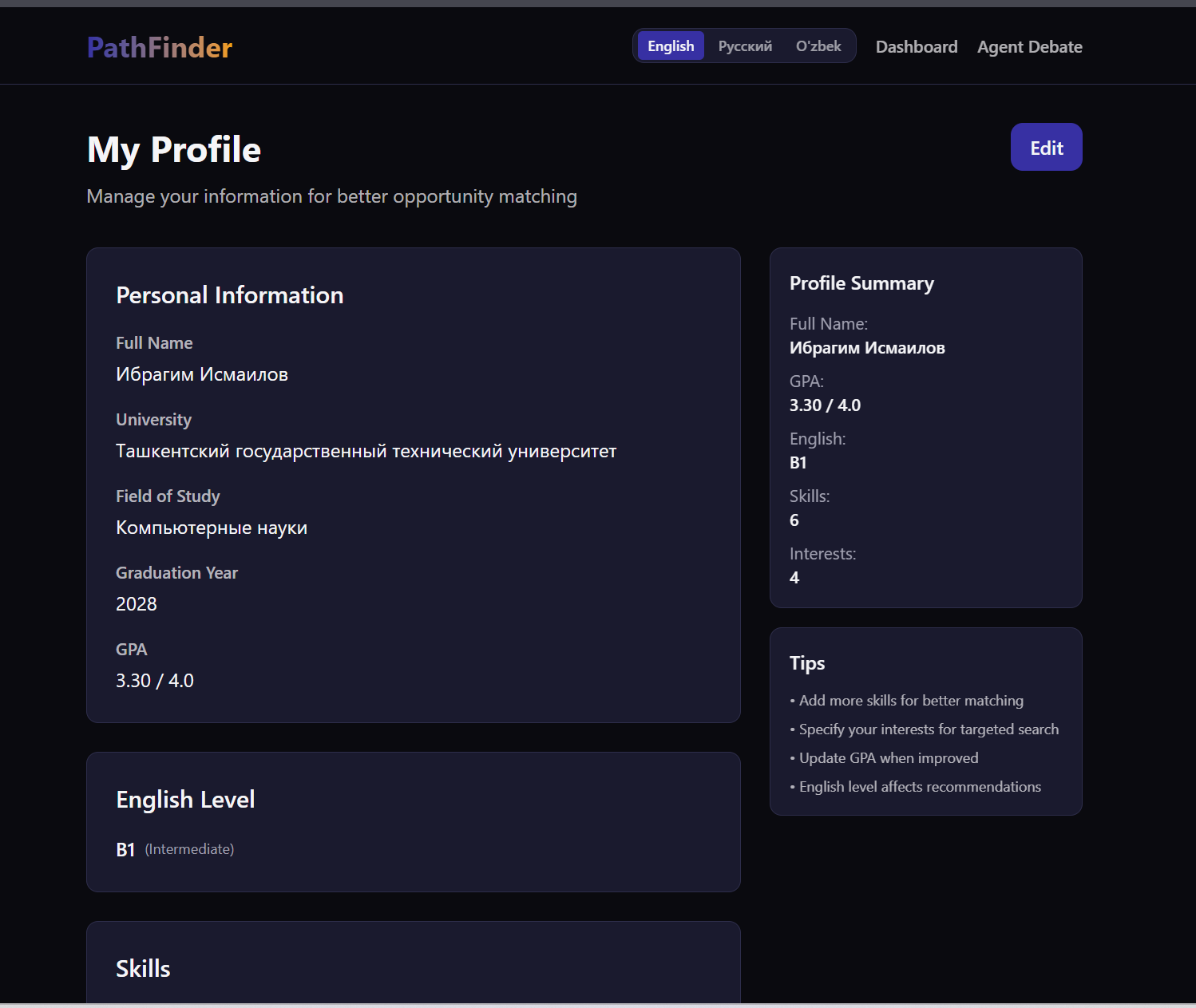Select the My Profile heading

tap(174, 150)
